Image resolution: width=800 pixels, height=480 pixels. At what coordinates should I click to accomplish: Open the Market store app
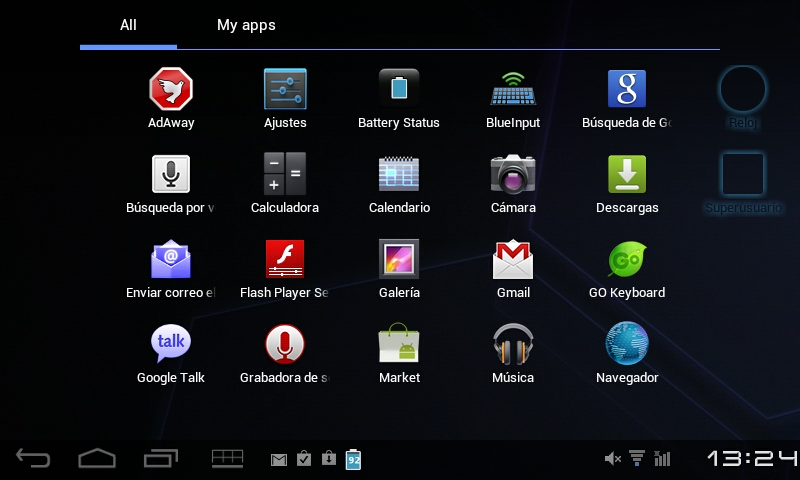click(x=399, y=354)
